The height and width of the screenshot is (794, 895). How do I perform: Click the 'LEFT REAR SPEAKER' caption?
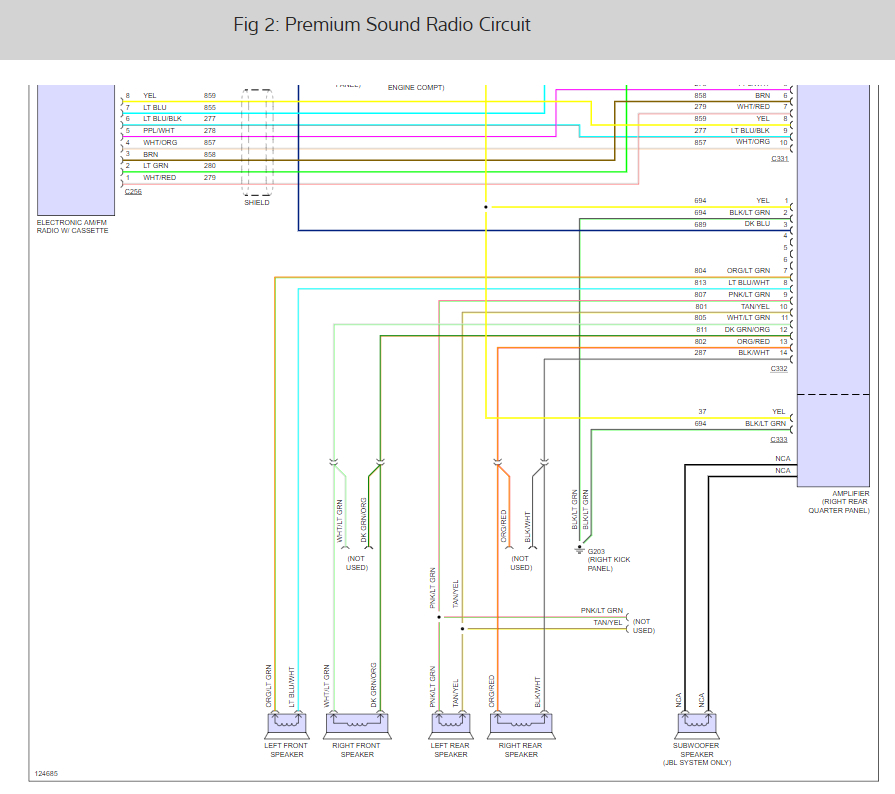click(x=450, y=750)
